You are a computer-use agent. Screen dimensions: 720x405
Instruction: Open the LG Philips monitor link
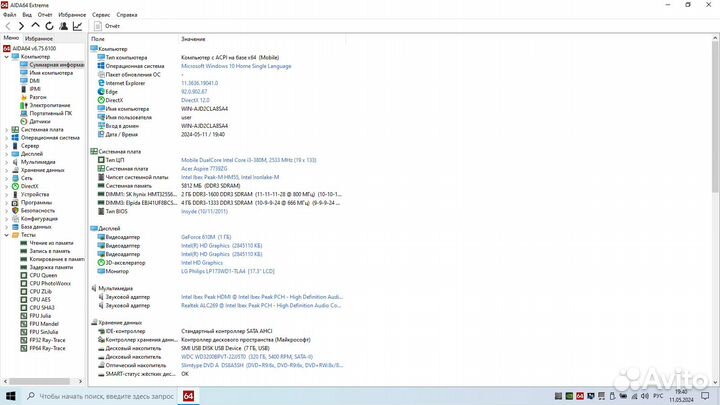228,271
